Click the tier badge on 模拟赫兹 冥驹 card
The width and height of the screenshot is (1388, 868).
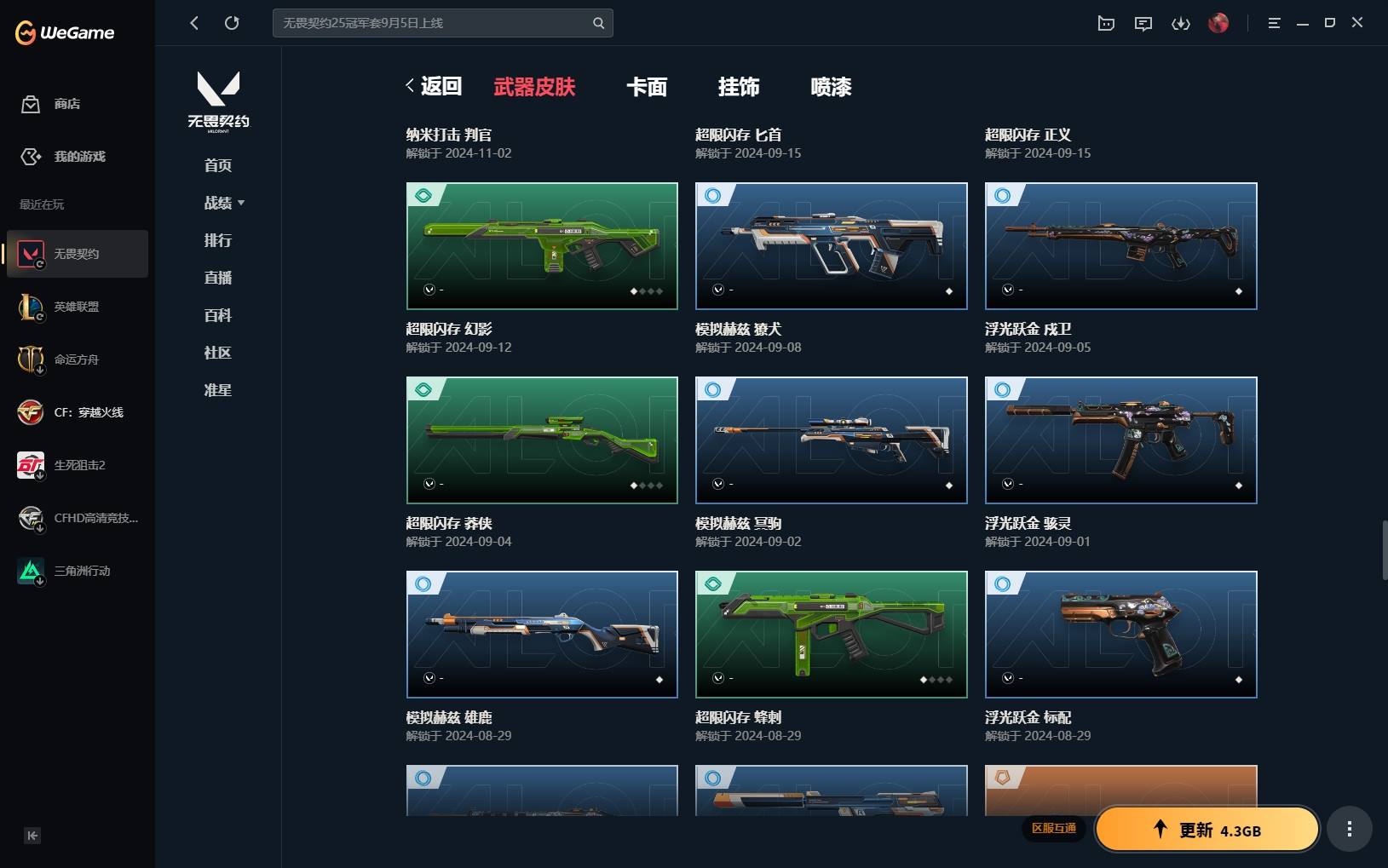tap(713, 389)
